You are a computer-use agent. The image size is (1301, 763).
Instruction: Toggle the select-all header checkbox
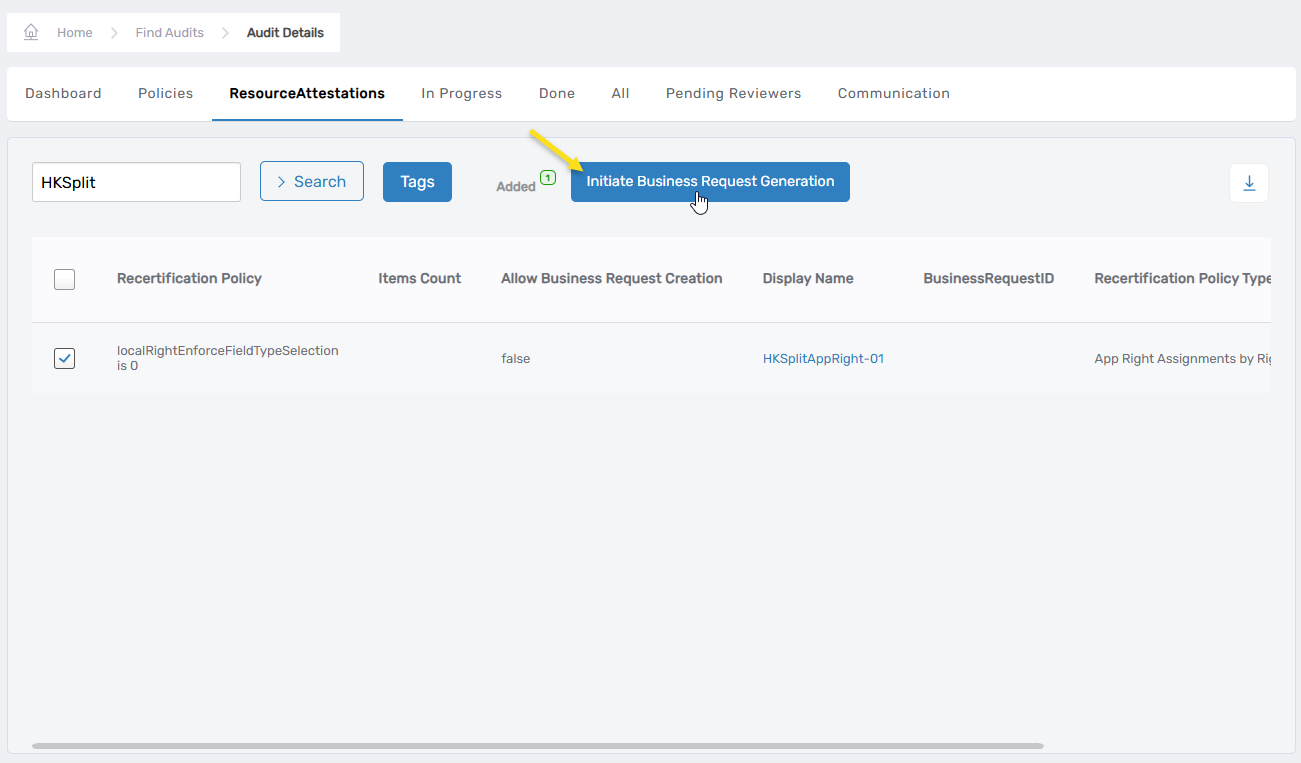[x=64, y=279]
